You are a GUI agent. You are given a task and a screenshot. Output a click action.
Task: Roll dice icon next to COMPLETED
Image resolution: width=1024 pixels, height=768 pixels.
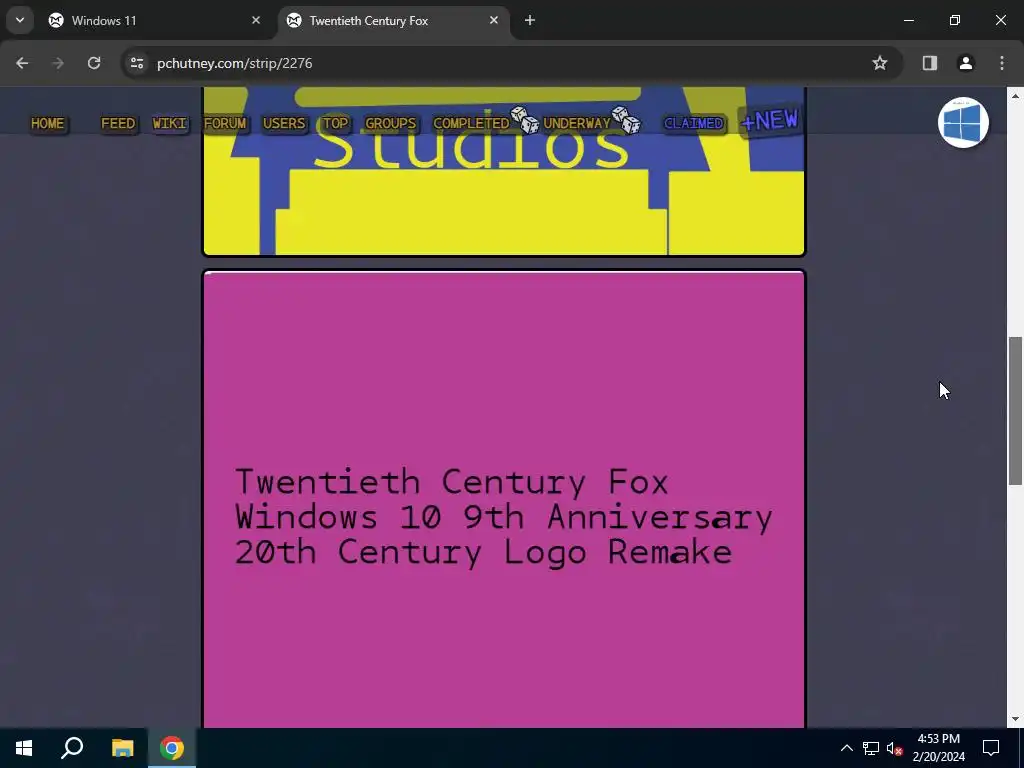click(524, 120)
